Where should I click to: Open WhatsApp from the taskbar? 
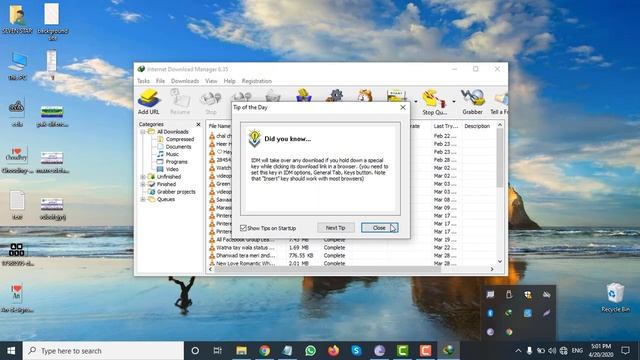(x=311, y=351)
